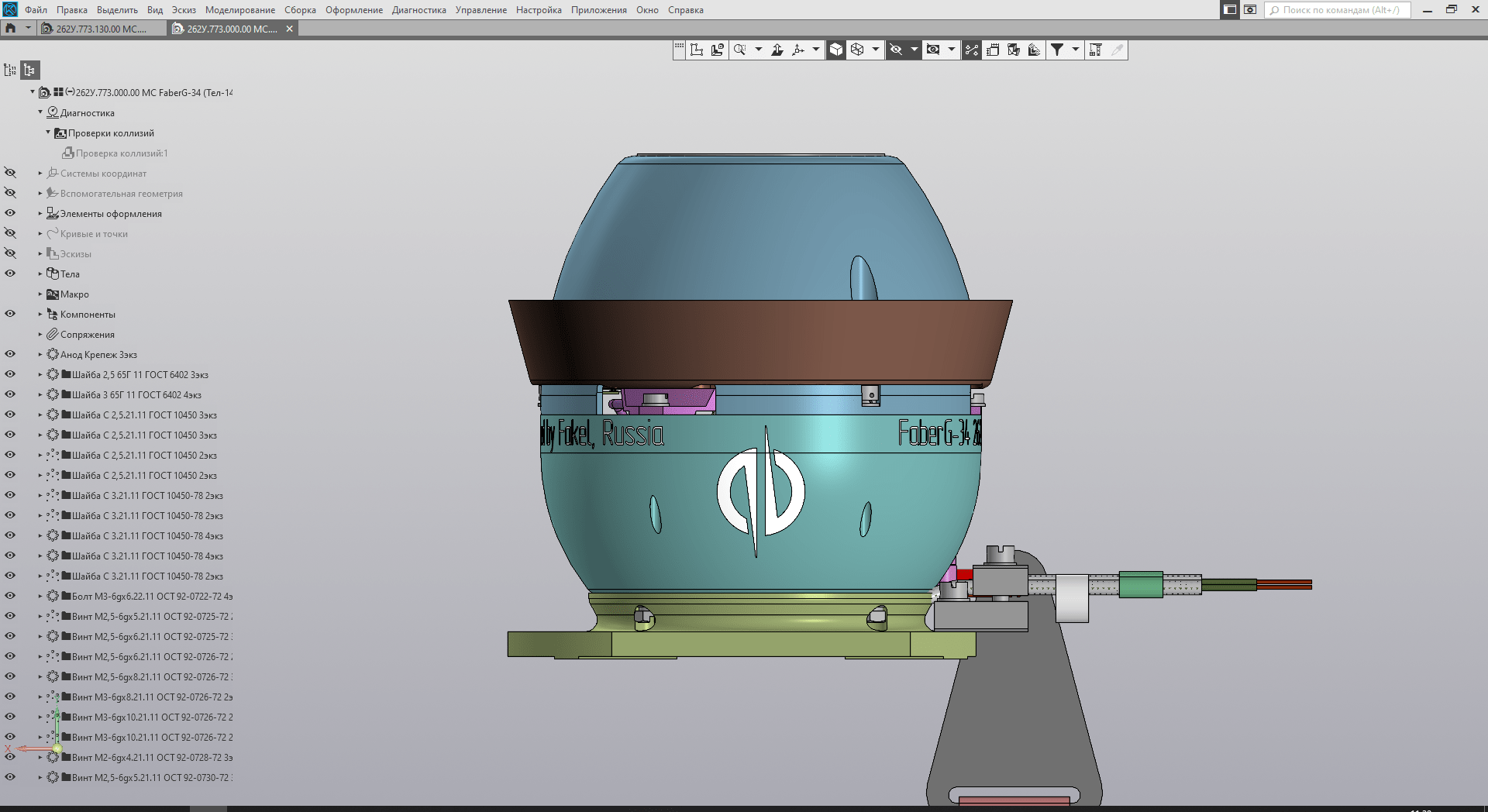The image size is (1488, 812).
Task: Expand Шайба 3 65Г 11 ГОСТ 6402 4экз node
Action: pos(40,394)
